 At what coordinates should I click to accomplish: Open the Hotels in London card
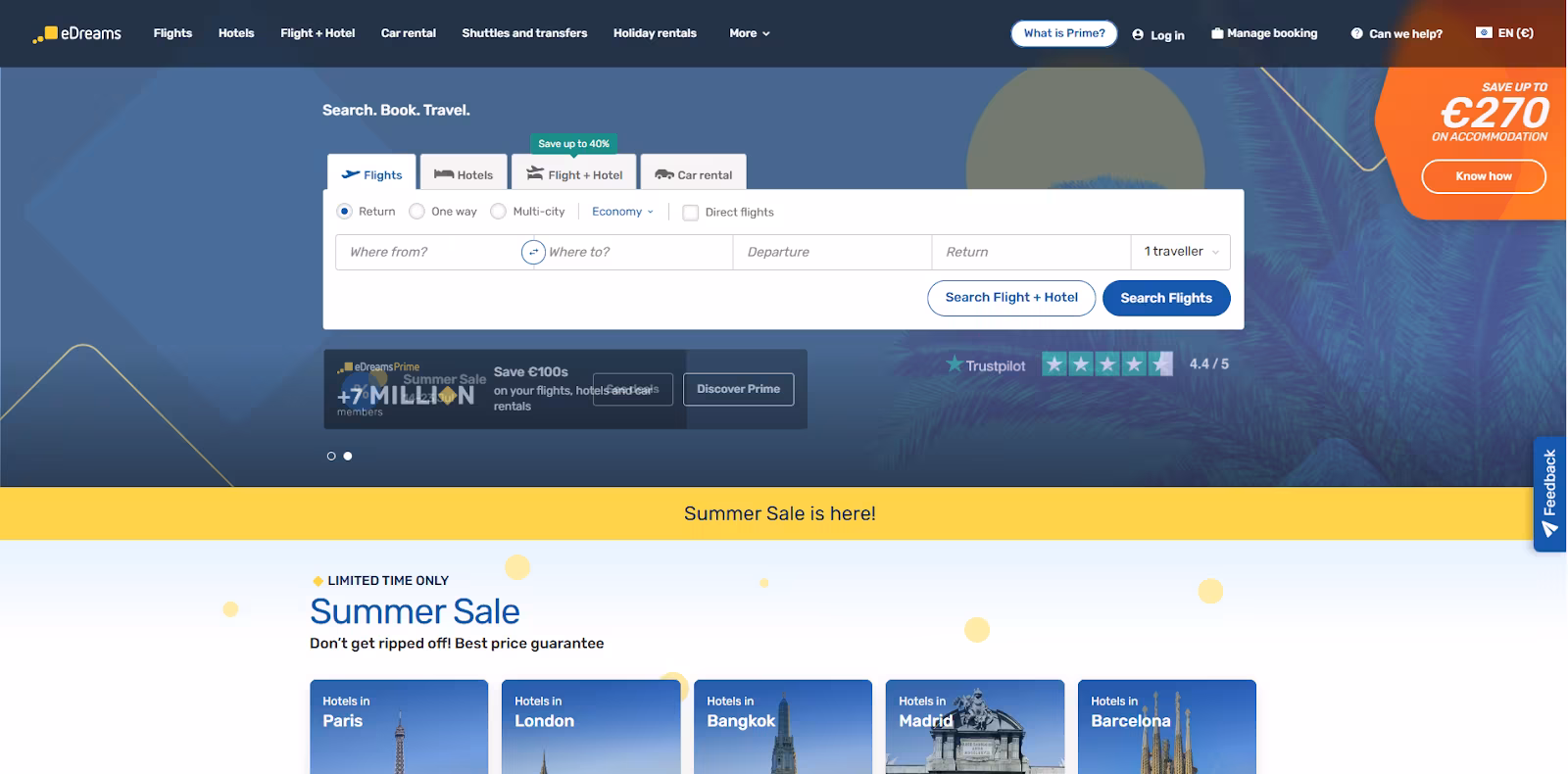click(x=591, y=727)
